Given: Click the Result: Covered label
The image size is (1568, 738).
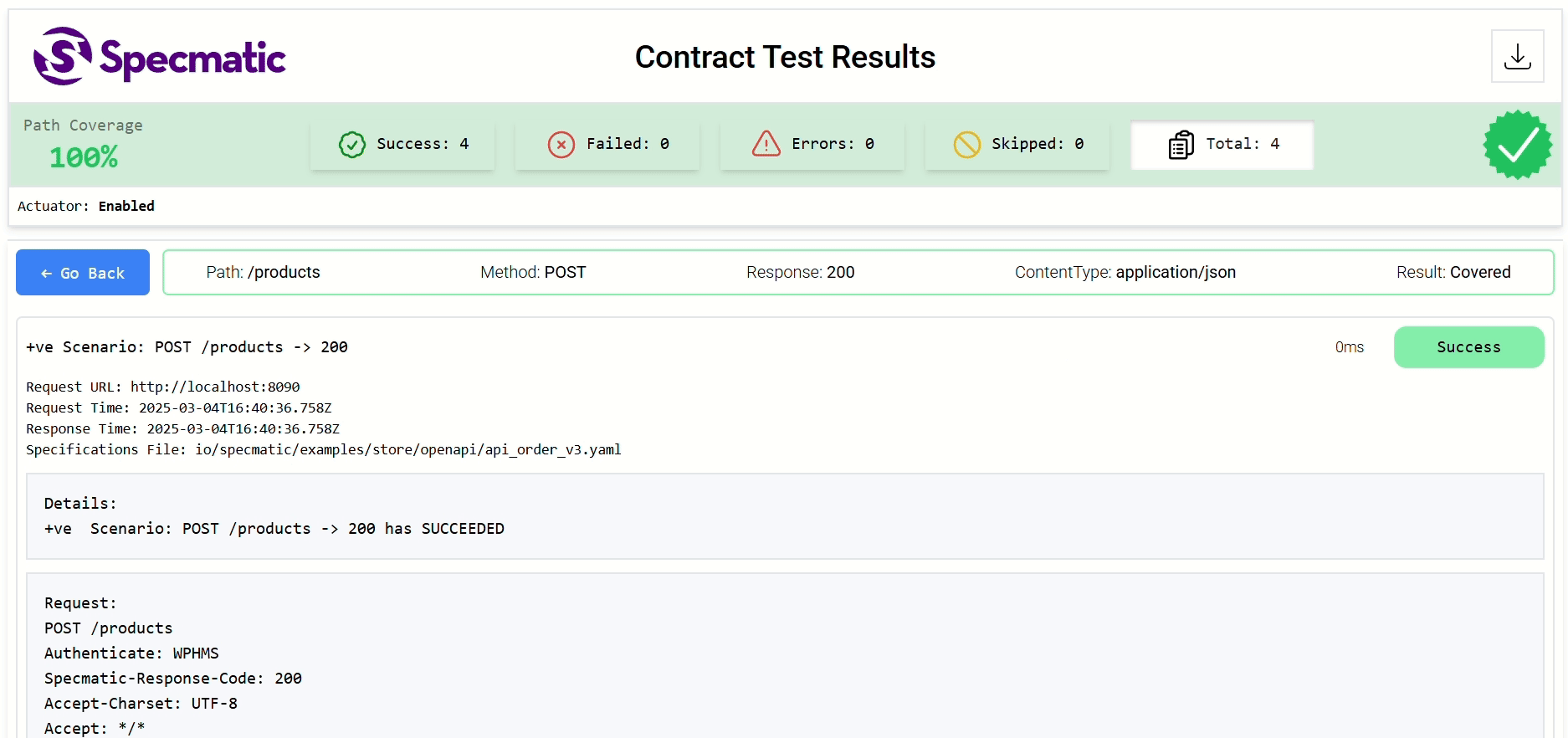Looking at the screenshot, I should pyautogui.click(x=1453, y=273).
